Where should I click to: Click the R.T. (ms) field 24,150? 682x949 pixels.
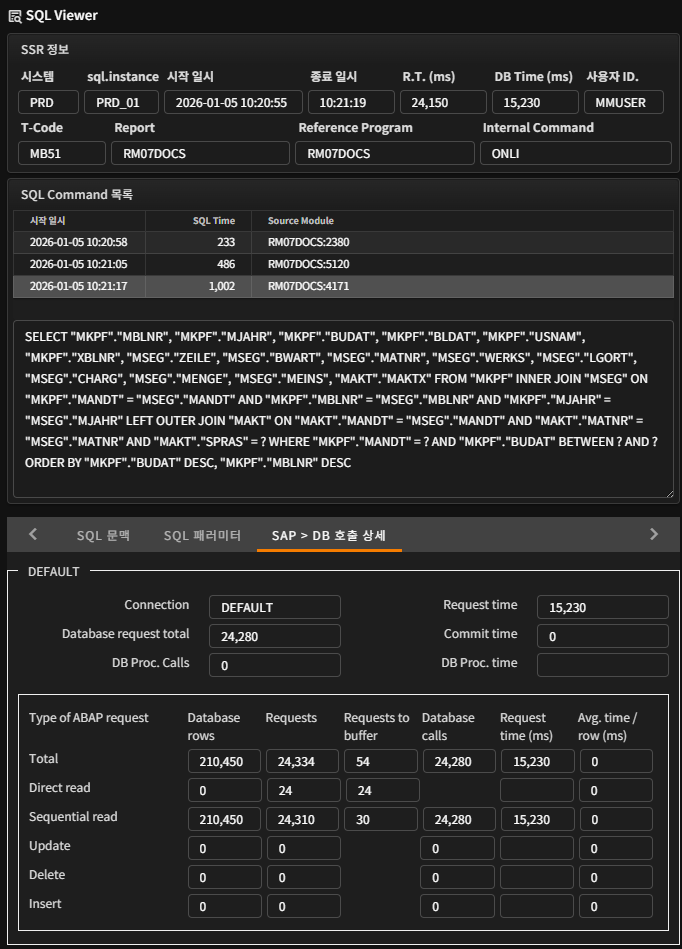(443, 102)
